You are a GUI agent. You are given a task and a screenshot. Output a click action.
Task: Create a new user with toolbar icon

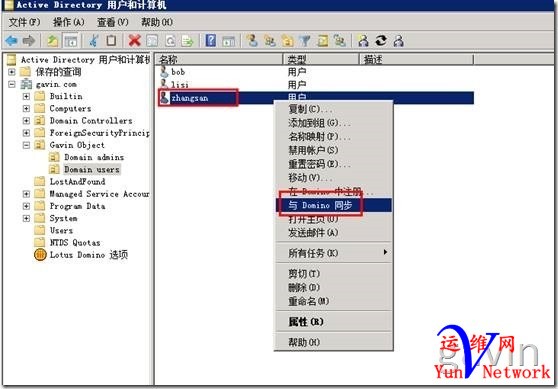252,41
